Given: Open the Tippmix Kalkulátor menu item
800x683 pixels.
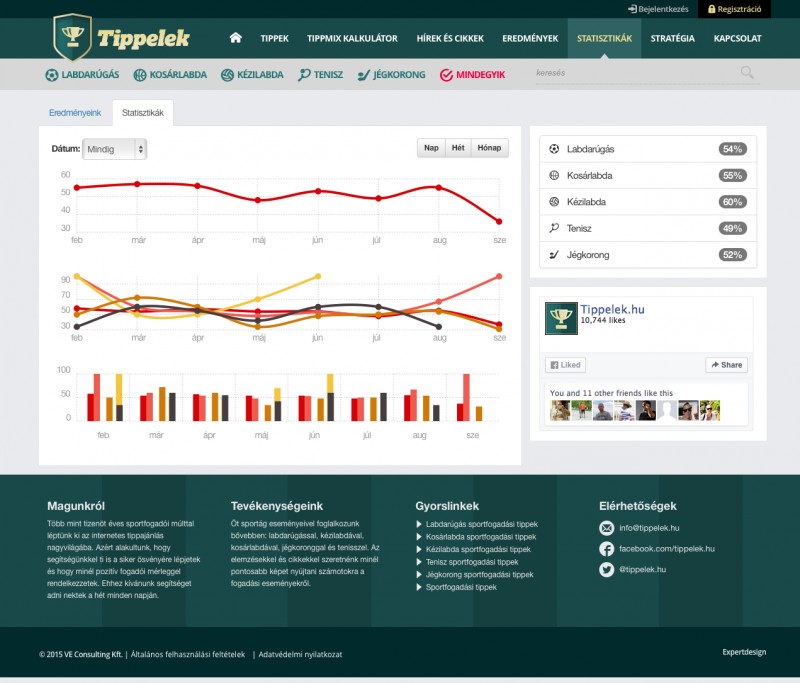Looking at the screenshot, I should [352, 39].
